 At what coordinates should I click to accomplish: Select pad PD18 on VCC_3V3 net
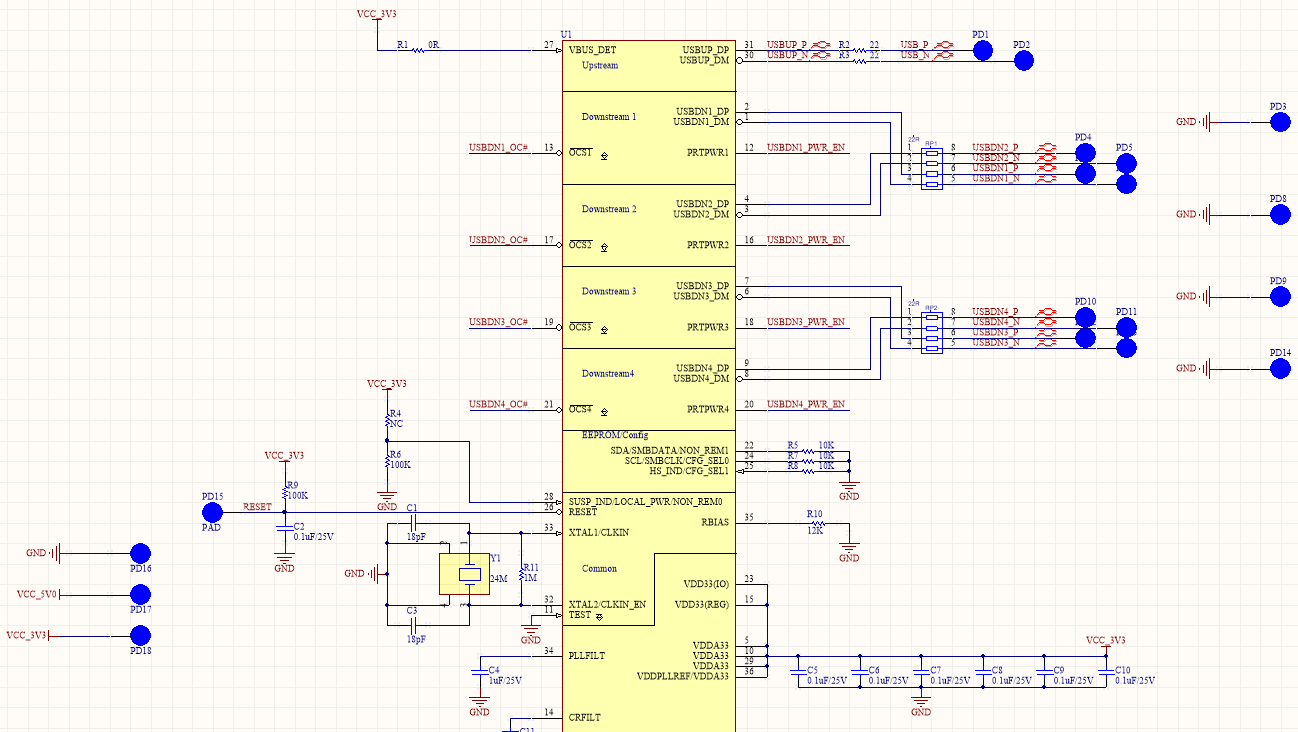pos(141,635)
